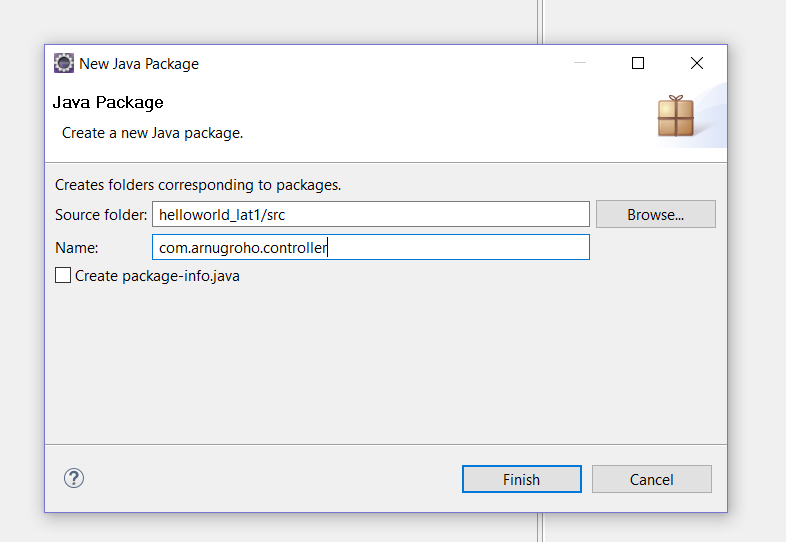Click the "Name:" label
The image size is (786, 542).
(x=76, y=247)
